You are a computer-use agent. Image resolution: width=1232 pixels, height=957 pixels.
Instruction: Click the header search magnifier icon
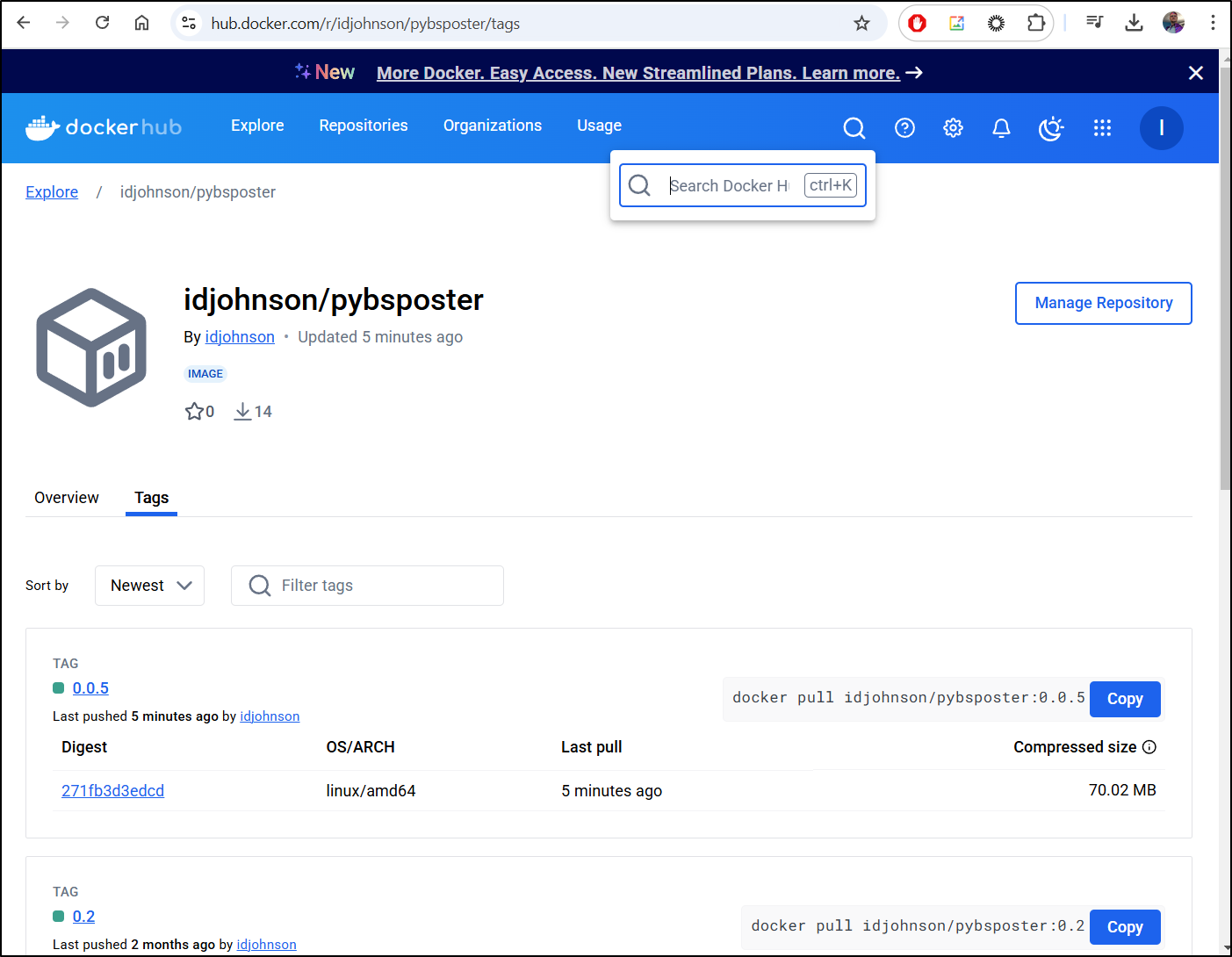(x=854, y=128)
